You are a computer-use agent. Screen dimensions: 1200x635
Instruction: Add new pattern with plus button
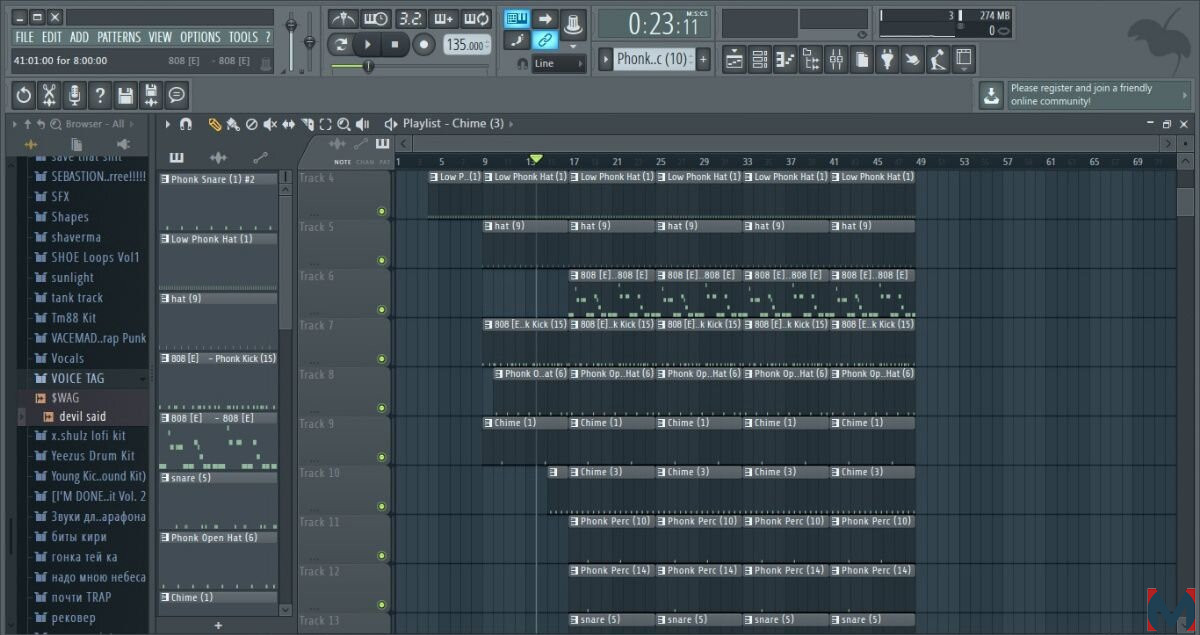point(703,60)
